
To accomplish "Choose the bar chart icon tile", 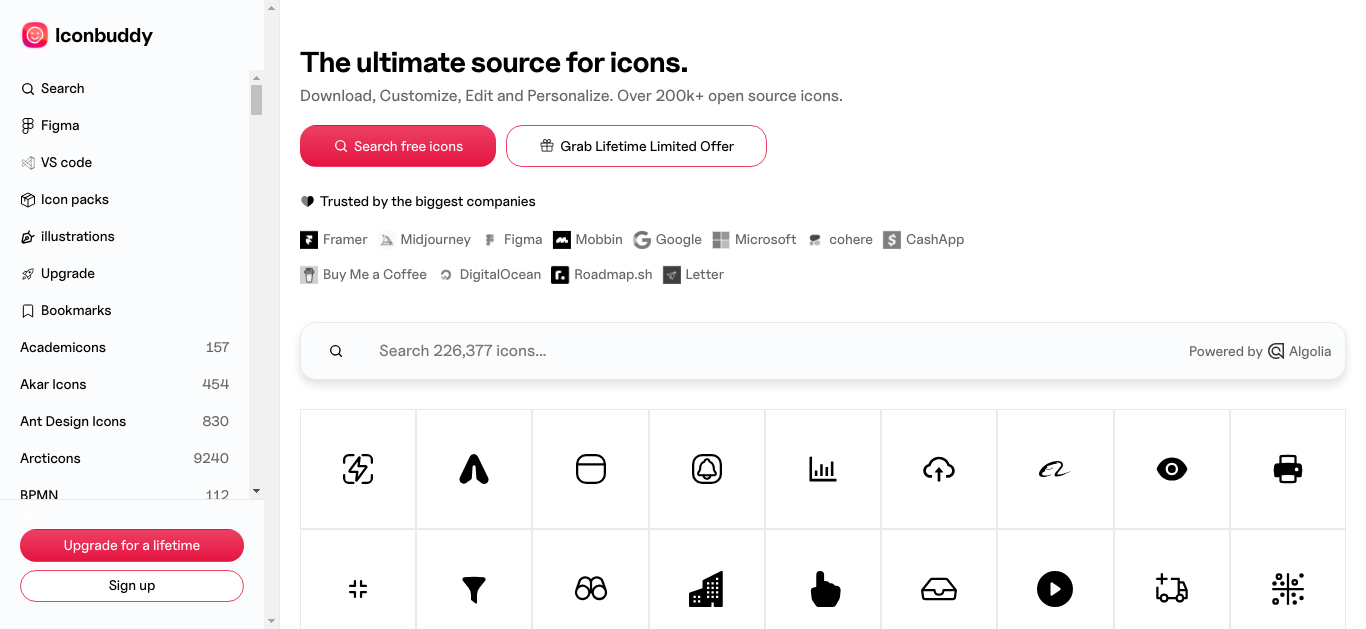I will coord(822,469).
